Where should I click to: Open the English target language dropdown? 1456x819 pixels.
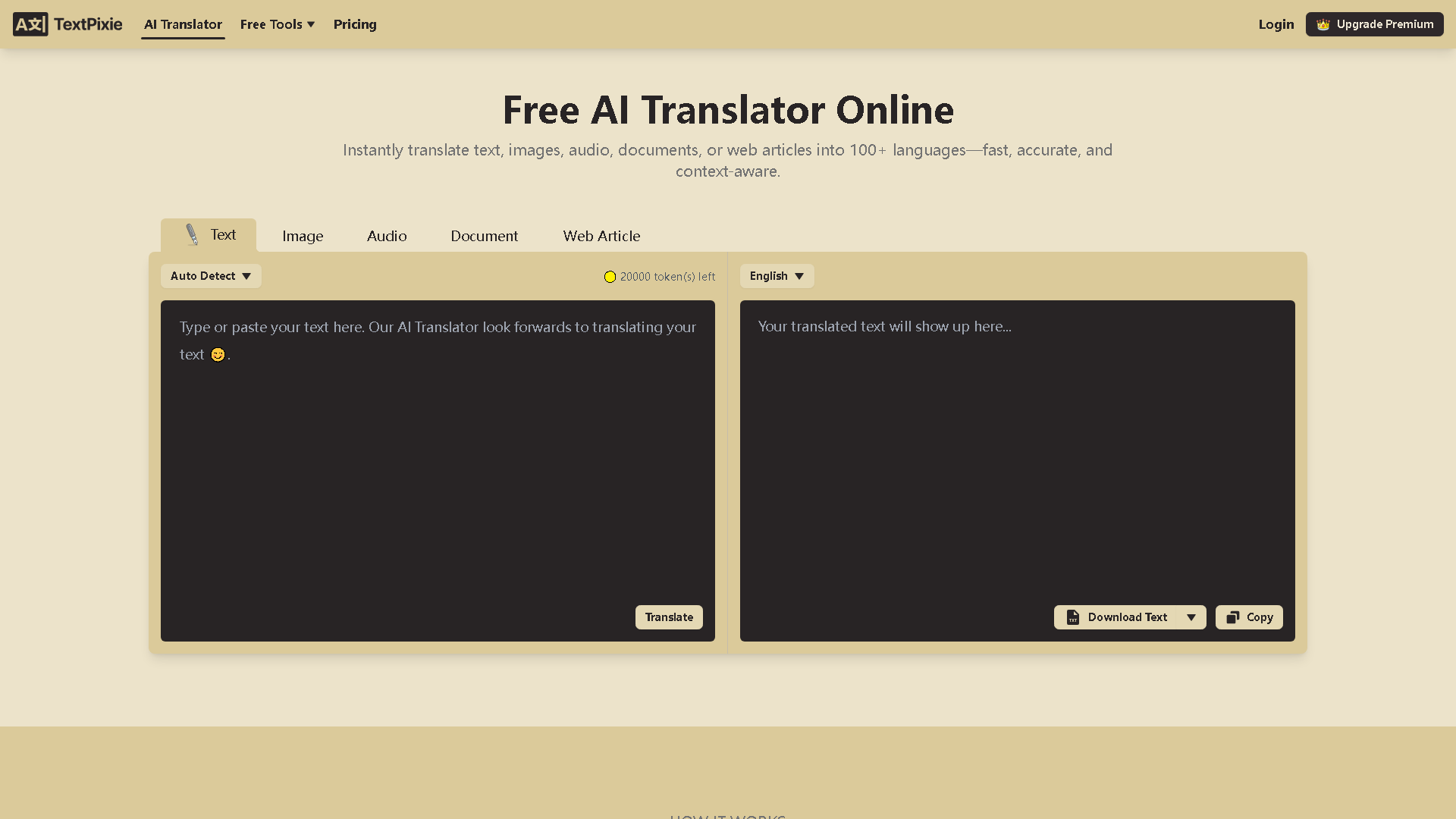click(x=777, y=276)
